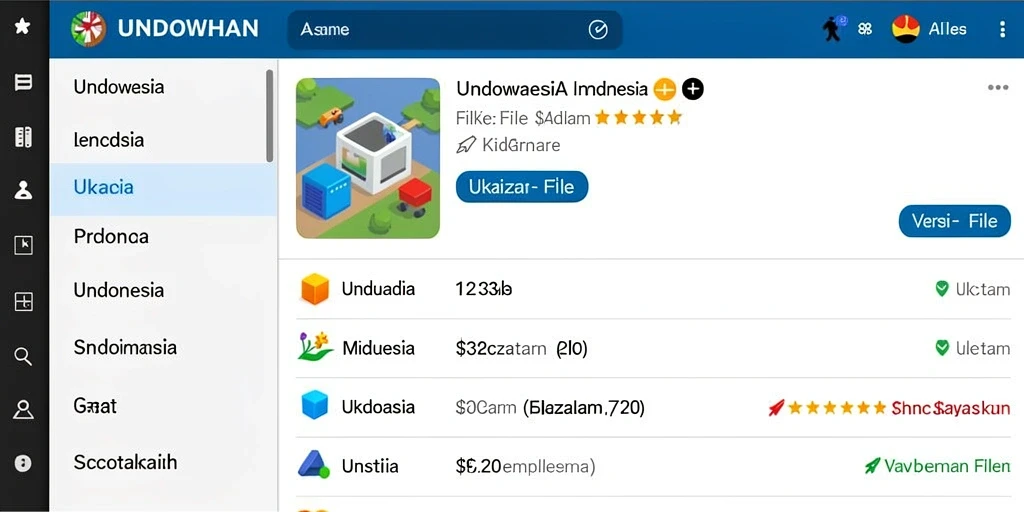Toggle green shield Uktam on Unduadia row
The width and height of the screenshot is (1024, 512).
click(x=942, y=289)
